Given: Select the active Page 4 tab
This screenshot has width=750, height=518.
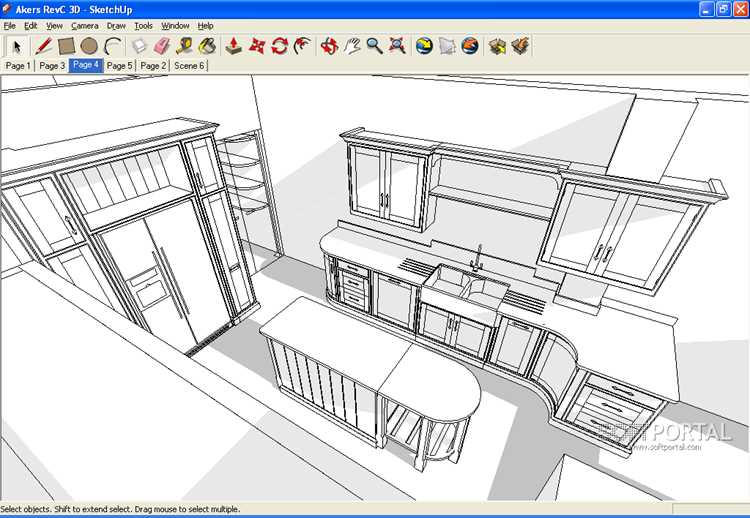Looking at the screenshot, I should [x=86, y=65].
